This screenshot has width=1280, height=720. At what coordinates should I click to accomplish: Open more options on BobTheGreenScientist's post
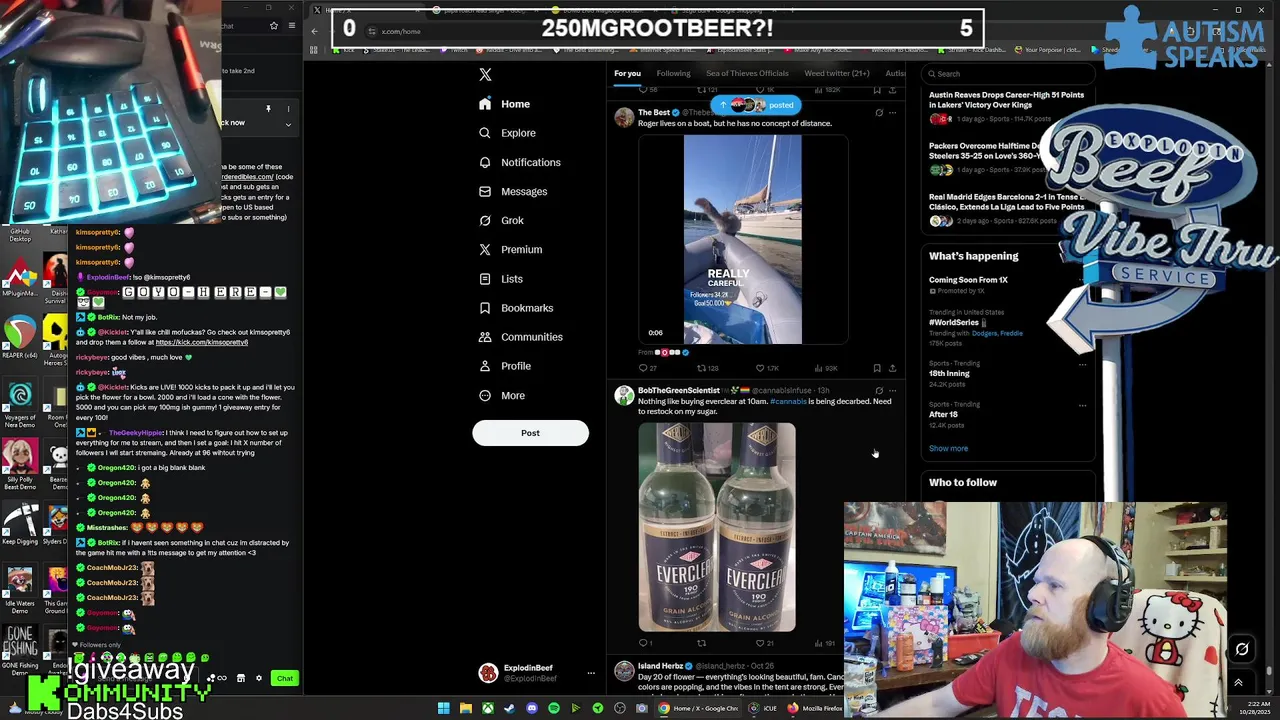click(x=892, y=391)
